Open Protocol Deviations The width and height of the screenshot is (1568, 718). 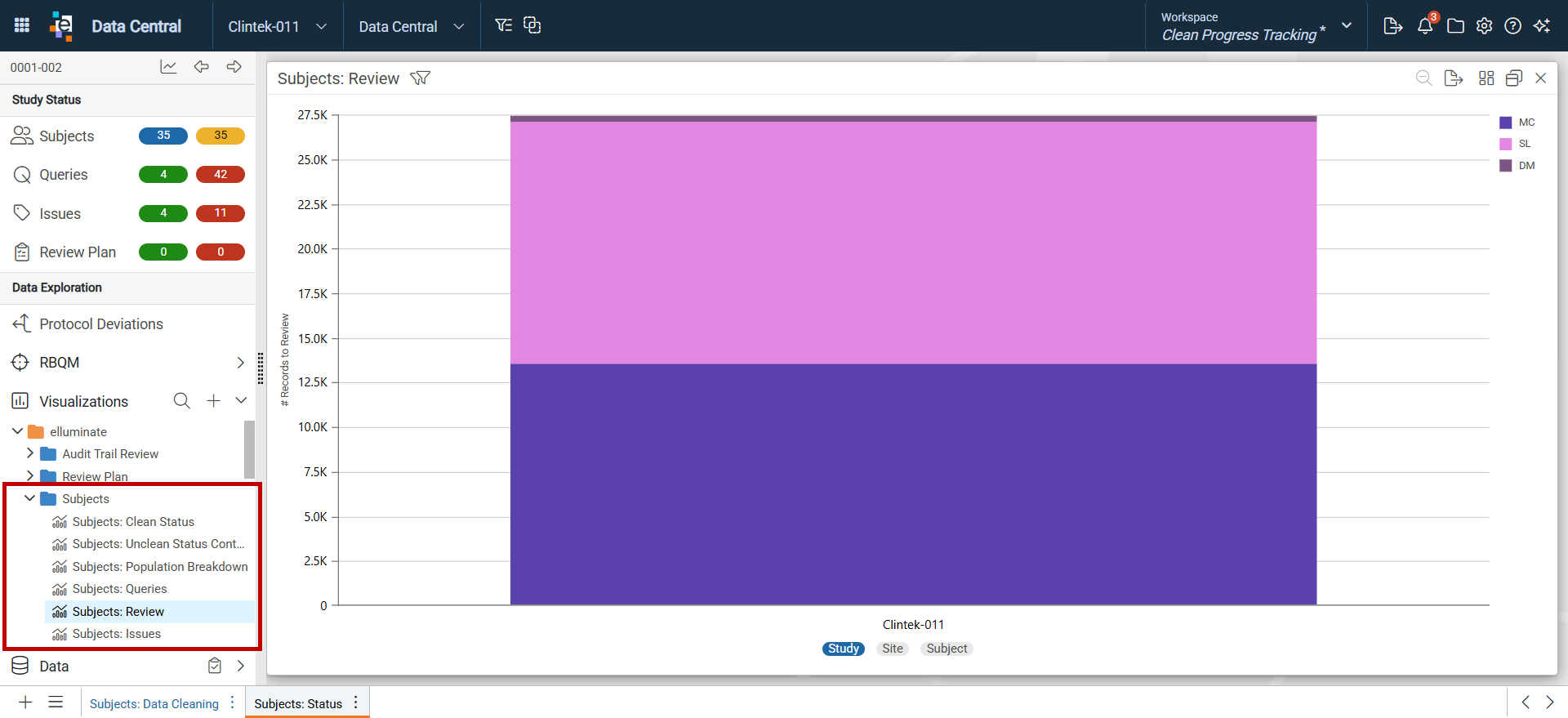(101, 324)
